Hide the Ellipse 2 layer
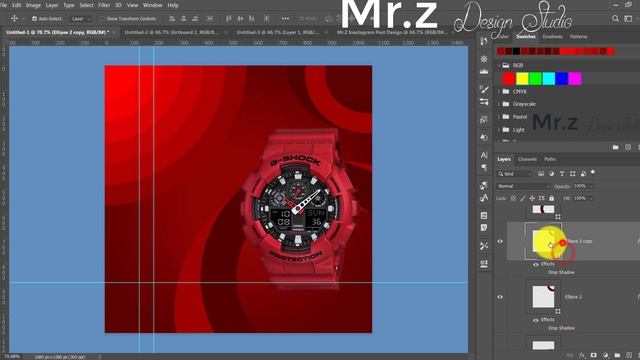This screenshot has height=360, width=640. 500,297
